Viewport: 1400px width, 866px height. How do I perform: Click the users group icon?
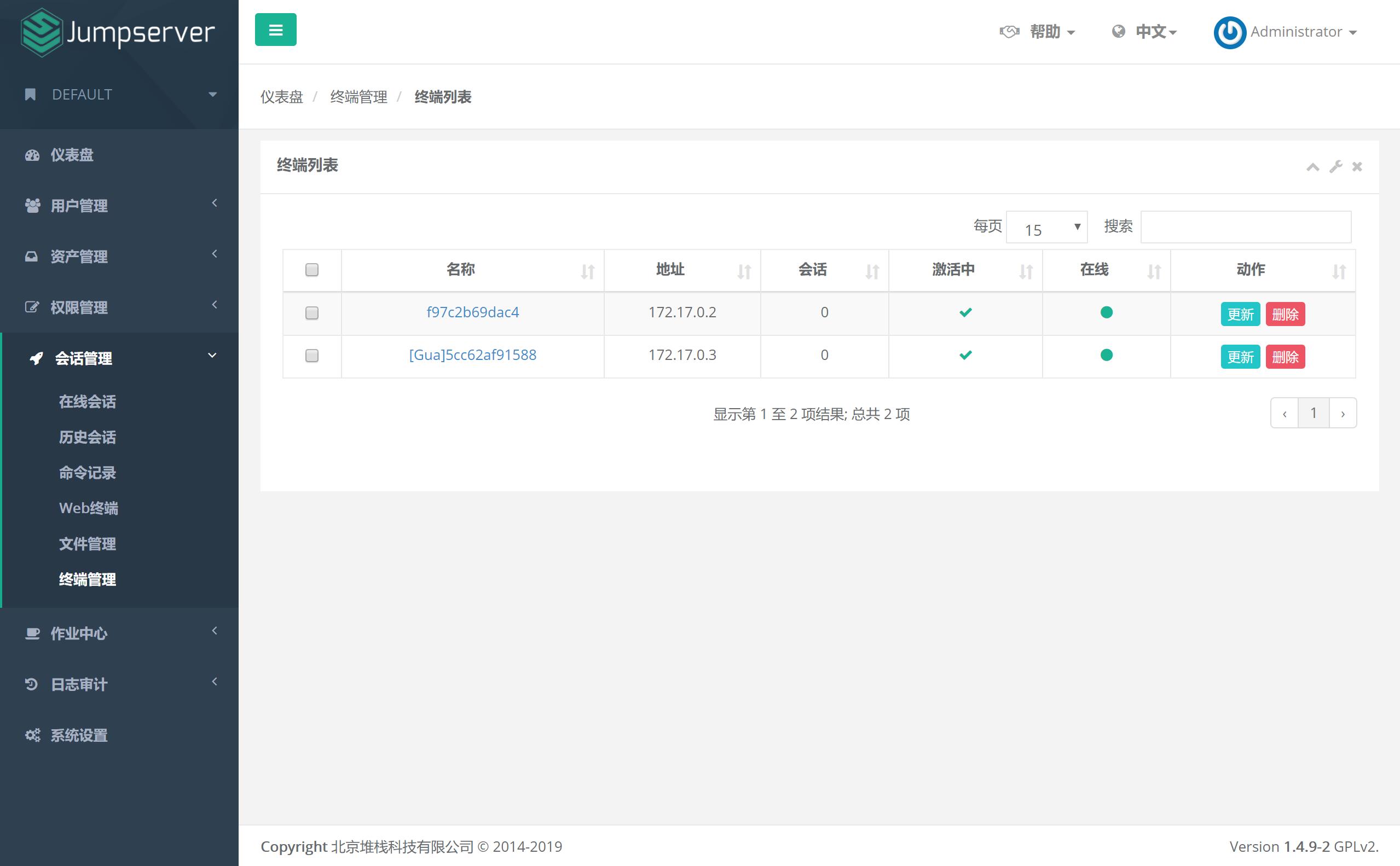(x=33, y=206)
